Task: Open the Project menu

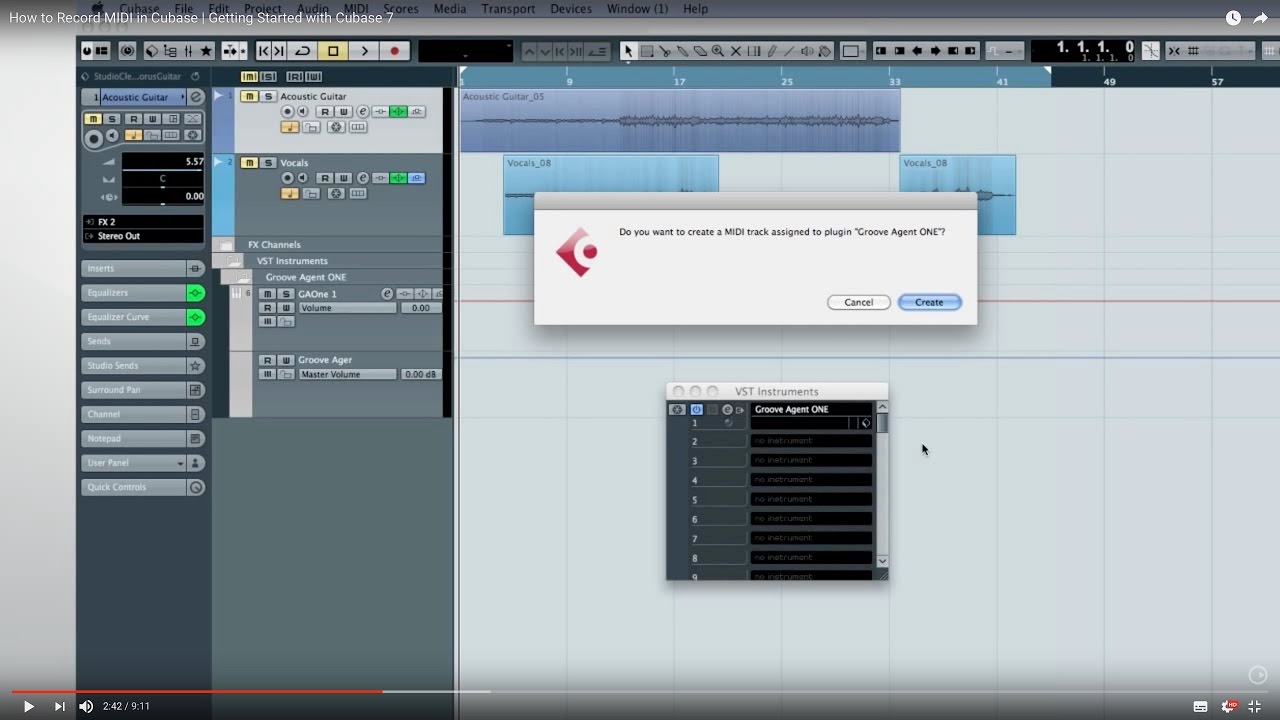Action: pos(263,9)
